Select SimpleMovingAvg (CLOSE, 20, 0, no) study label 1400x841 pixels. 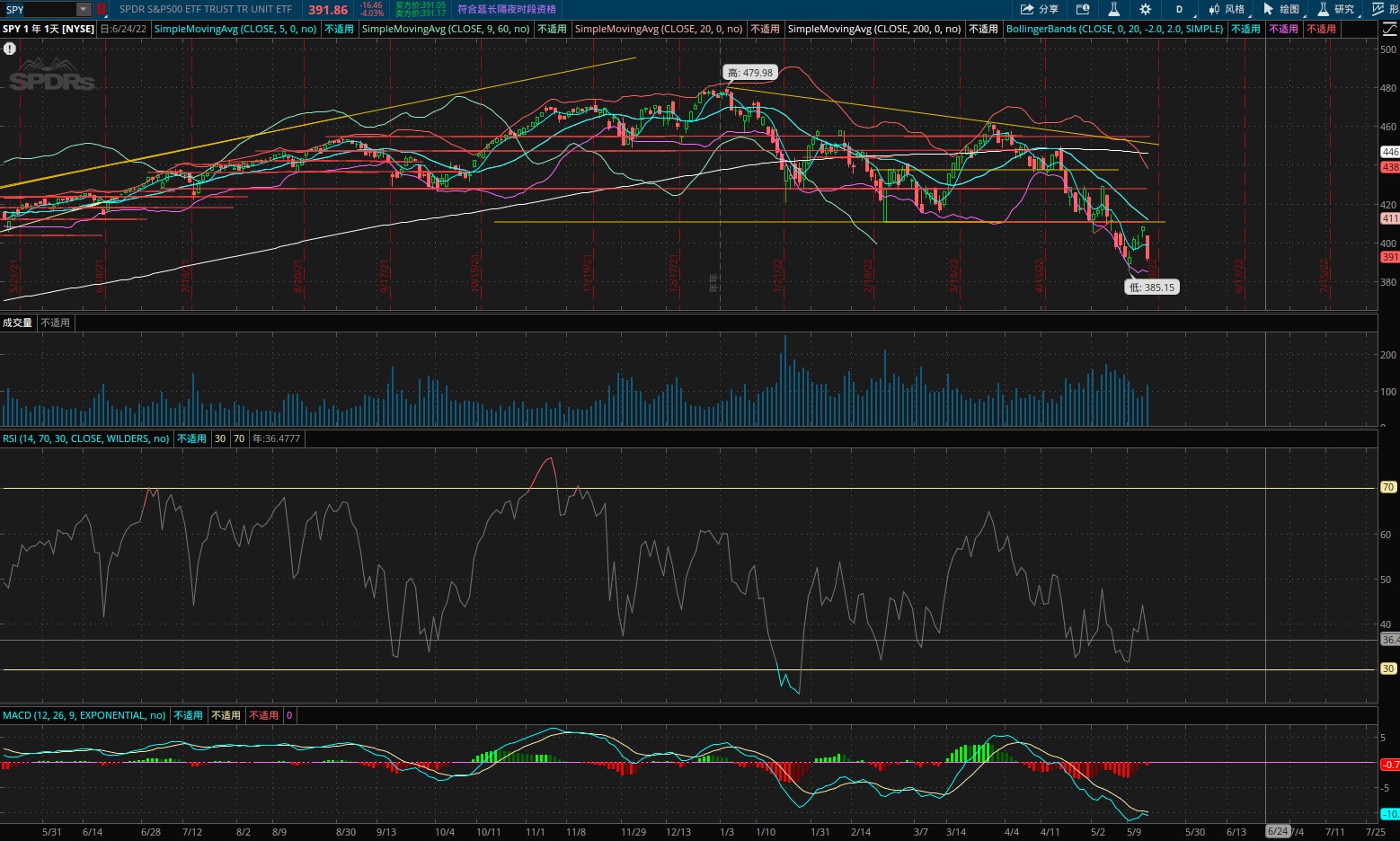(659, 29)
